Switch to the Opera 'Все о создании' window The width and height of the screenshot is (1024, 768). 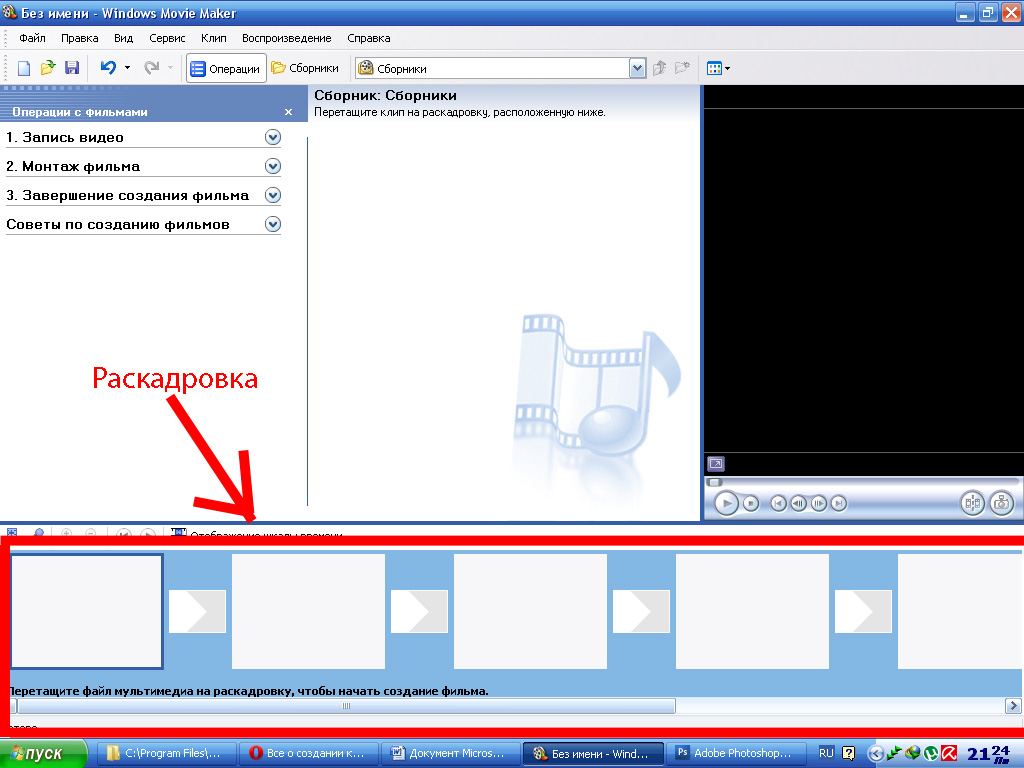tap(308, 754)
